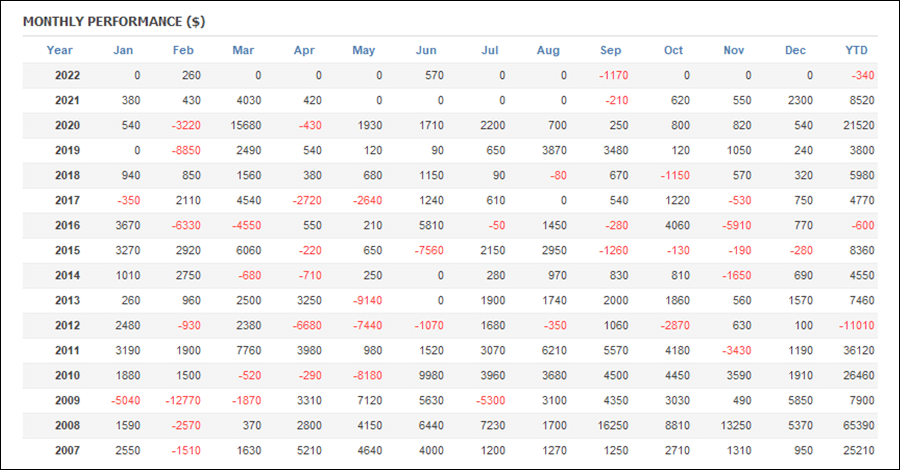
Task: Click the Monthly Performance ($) heading
Action: coord(114,22)
